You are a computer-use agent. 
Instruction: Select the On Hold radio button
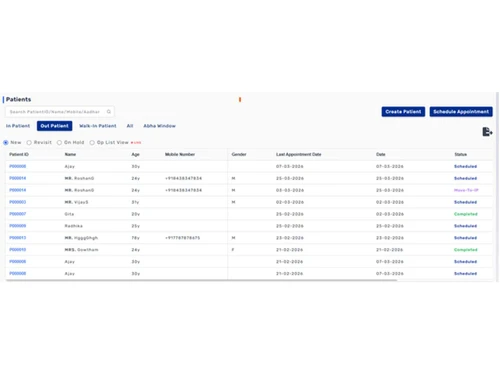(x=59, y=142)
